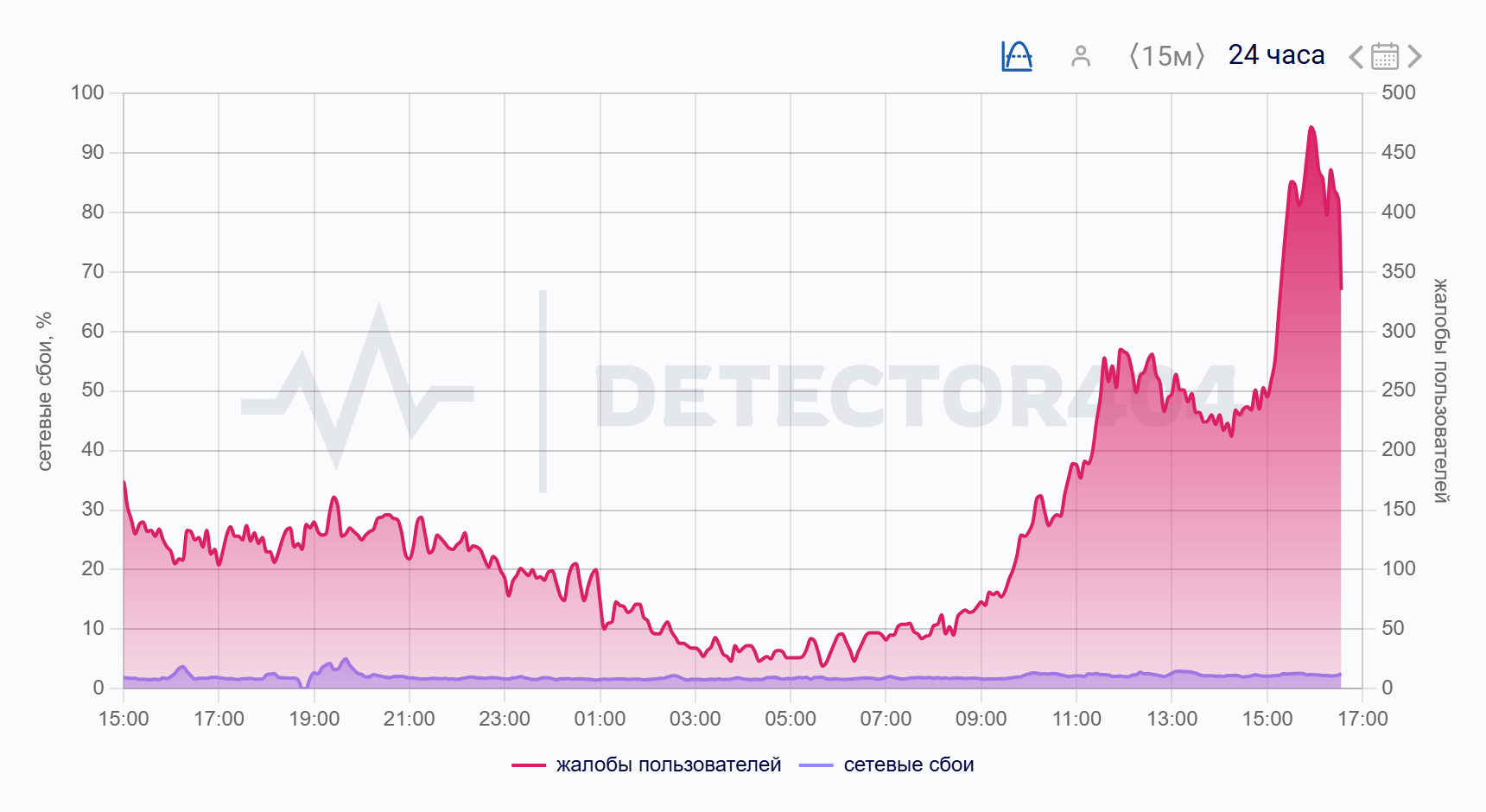The height and width of the screenshot is (812, 1486).
Task: Click arrow to view previous day
Action: [1354, 55]
